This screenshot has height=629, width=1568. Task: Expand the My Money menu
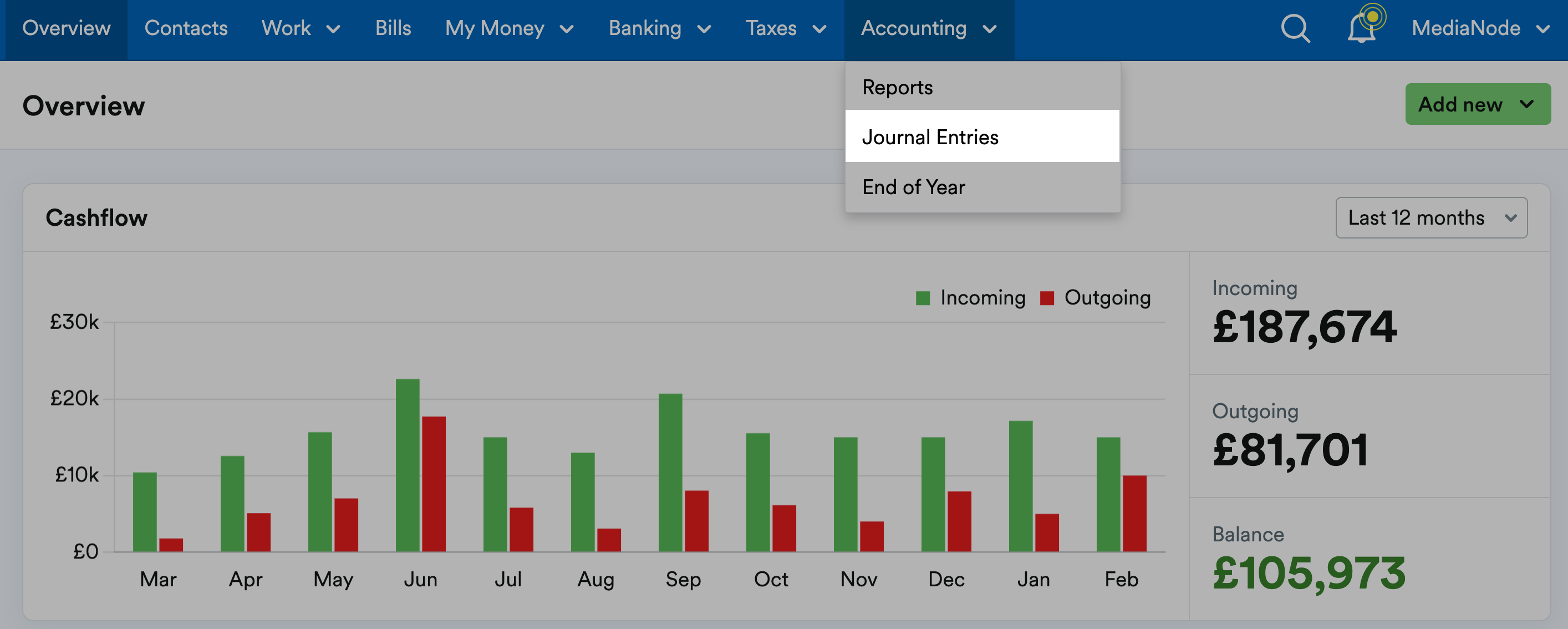click(509, 28)
